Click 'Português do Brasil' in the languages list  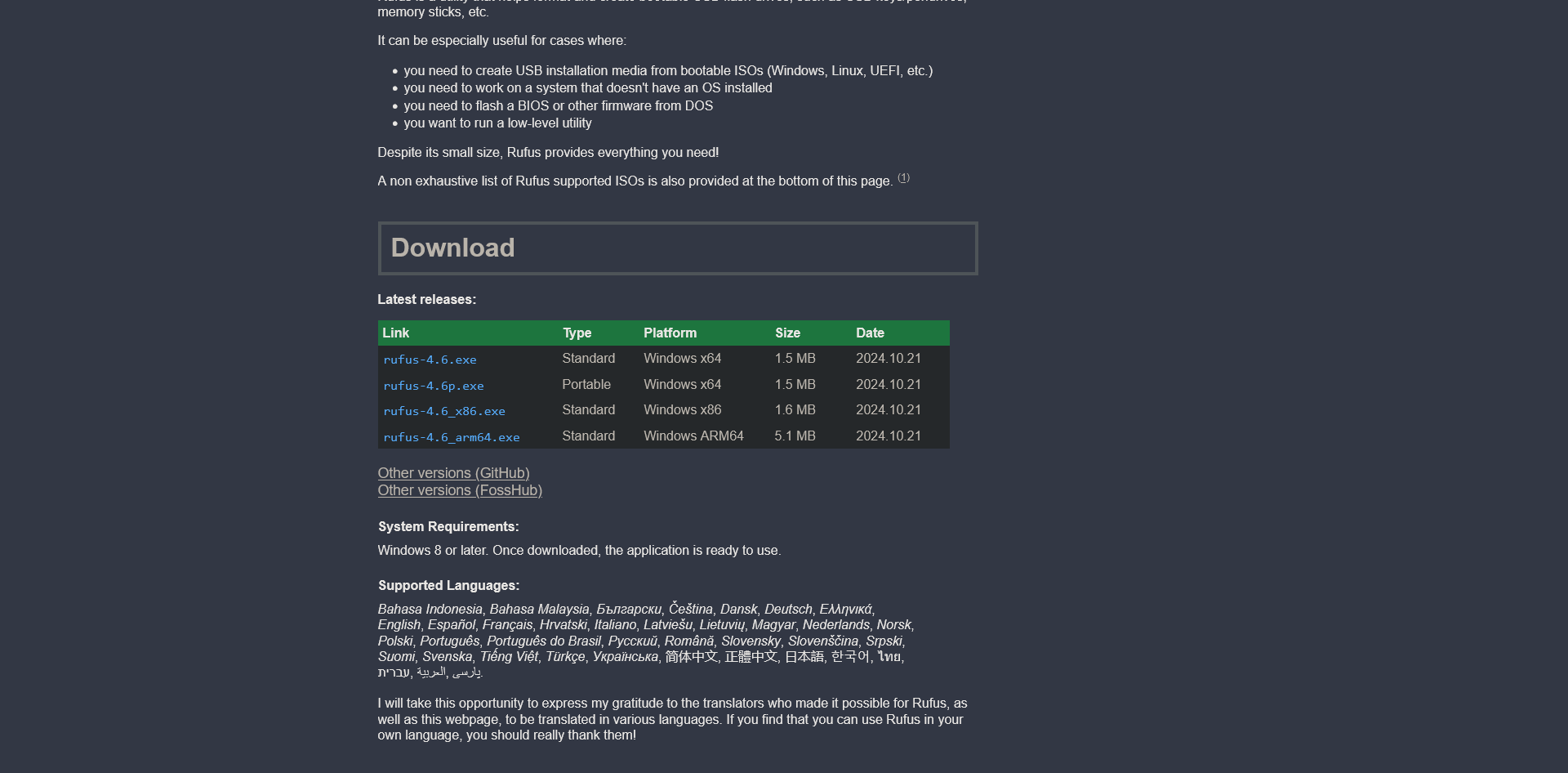[544, 641]
